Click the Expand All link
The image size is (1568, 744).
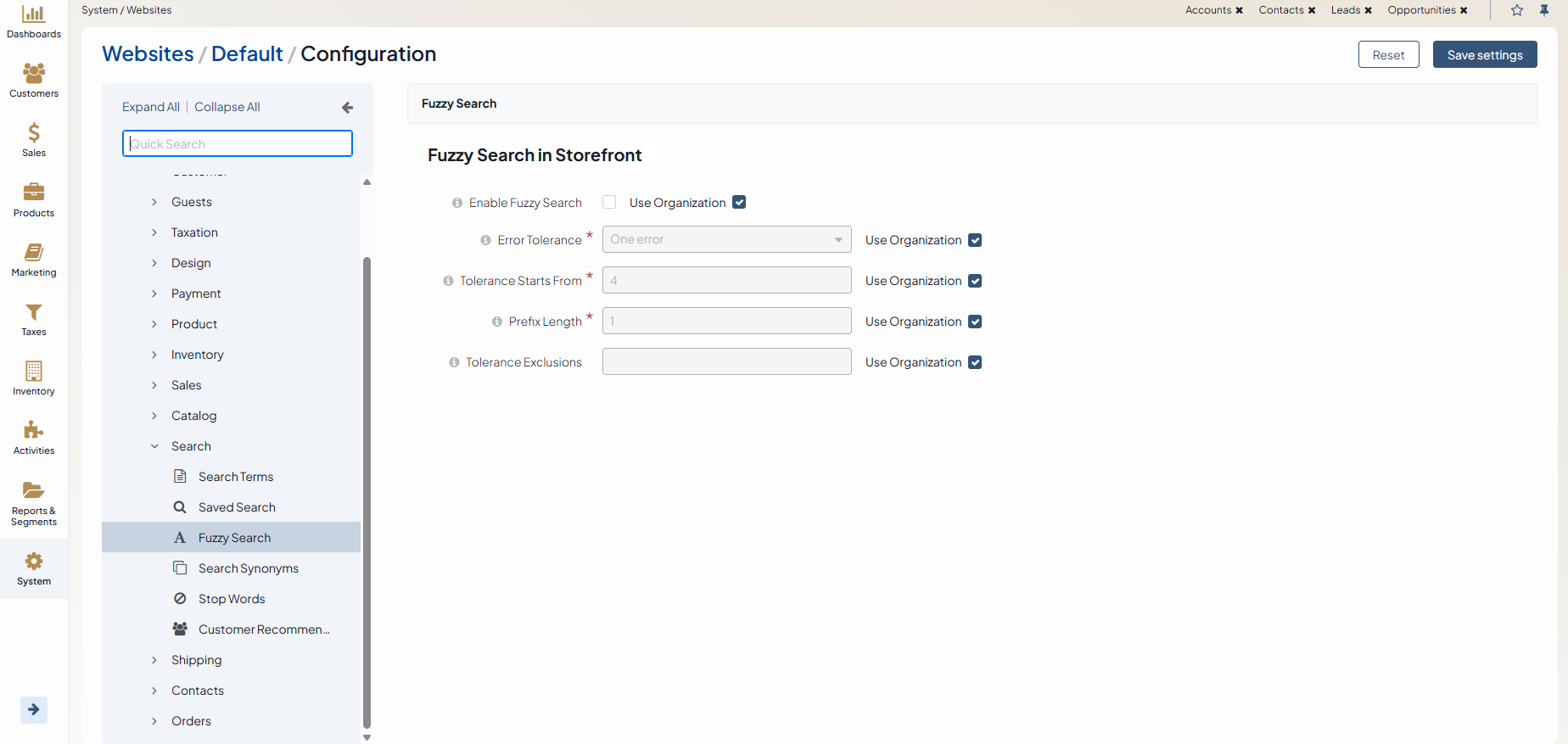pos(151,107)
